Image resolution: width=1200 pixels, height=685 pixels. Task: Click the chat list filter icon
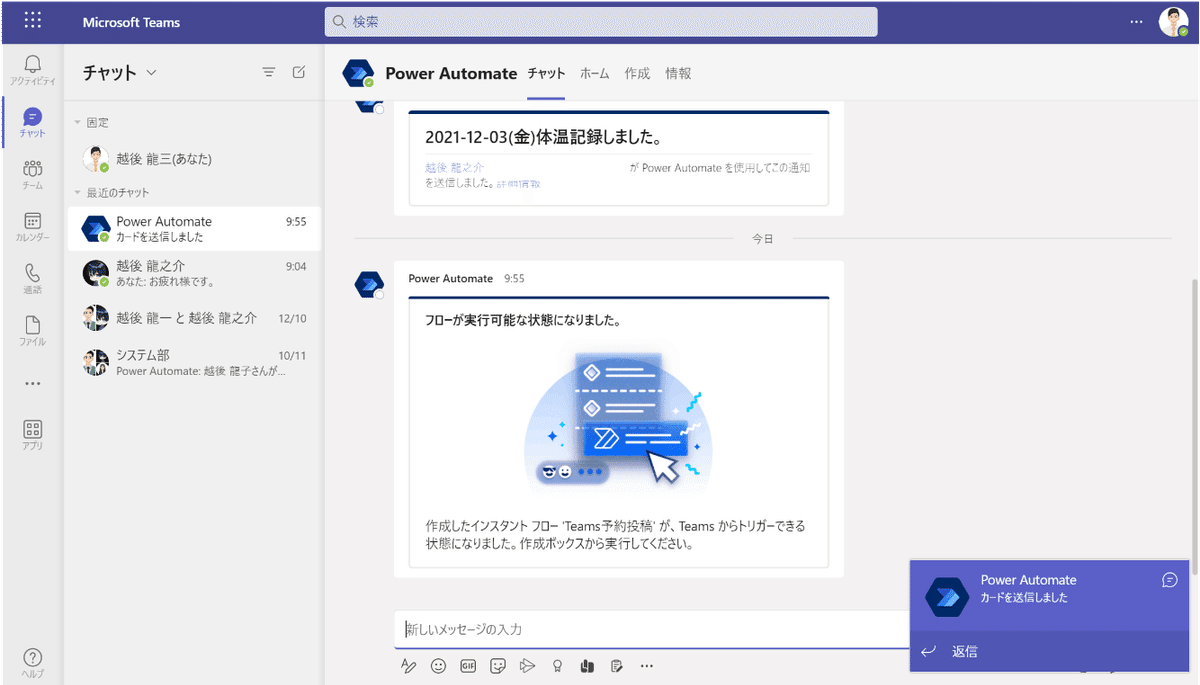click(268, 72)
